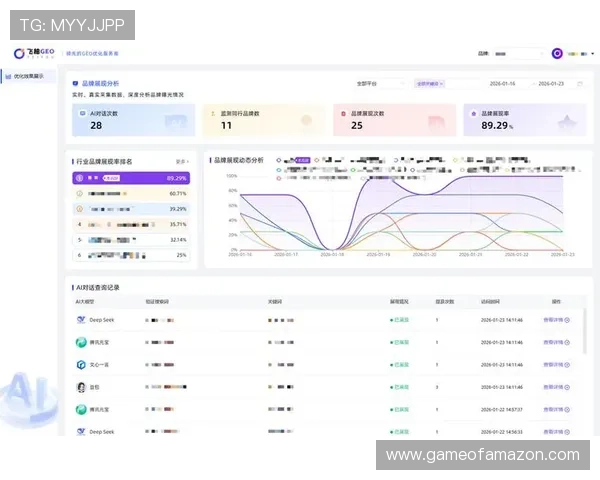600x480 pixels.
Task: Click the user avatar in top right
Action: pyautogui.click(x=557, y=53)
